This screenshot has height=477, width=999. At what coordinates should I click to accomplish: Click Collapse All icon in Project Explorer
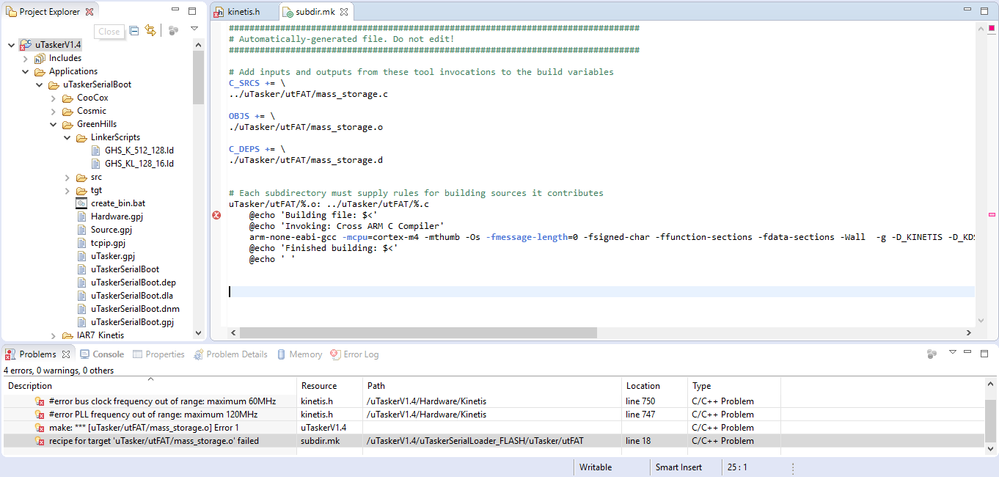[134, 30]
